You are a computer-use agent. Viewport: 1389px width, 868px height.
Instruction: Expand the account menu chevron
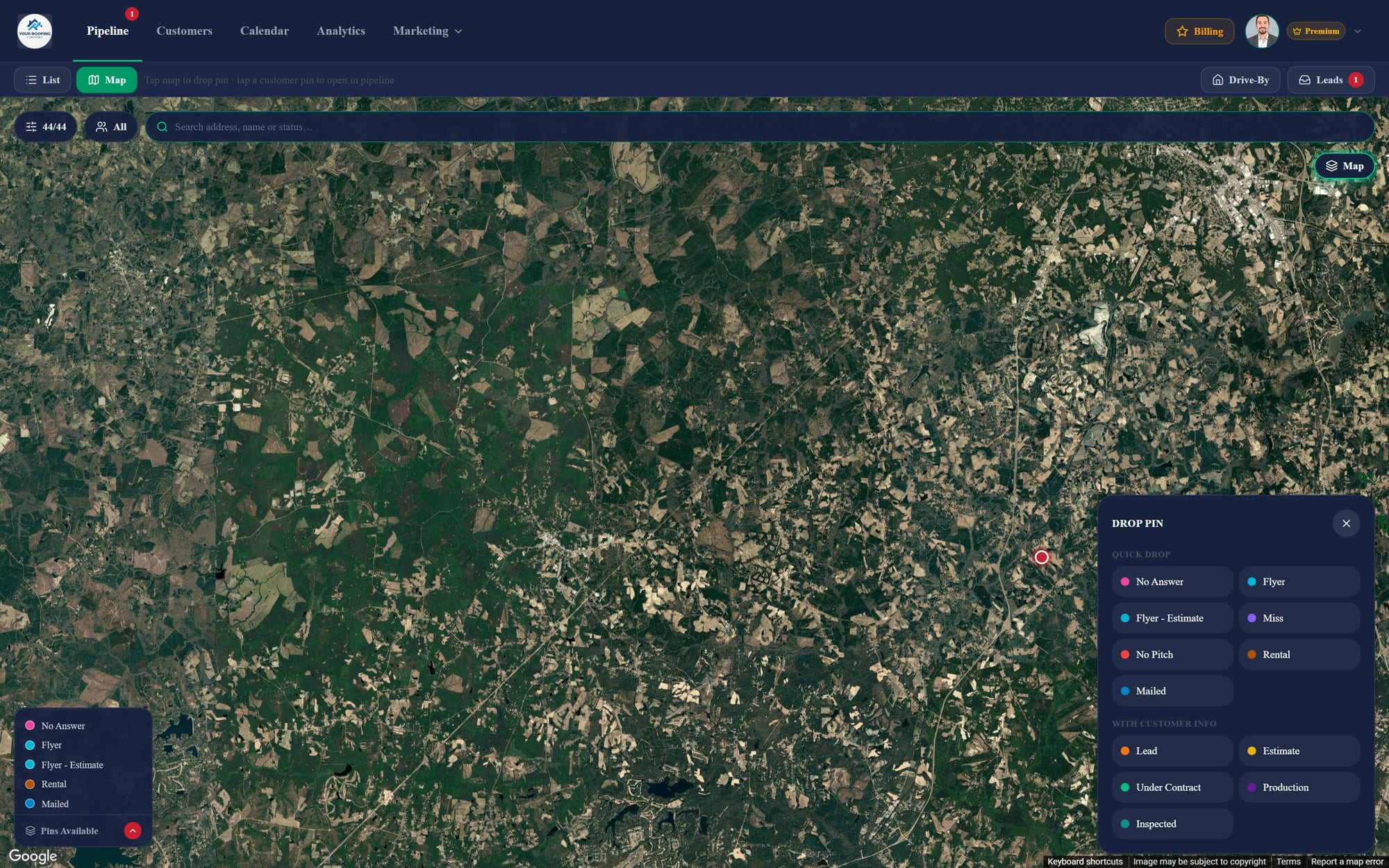click(x=1358, y=31)
